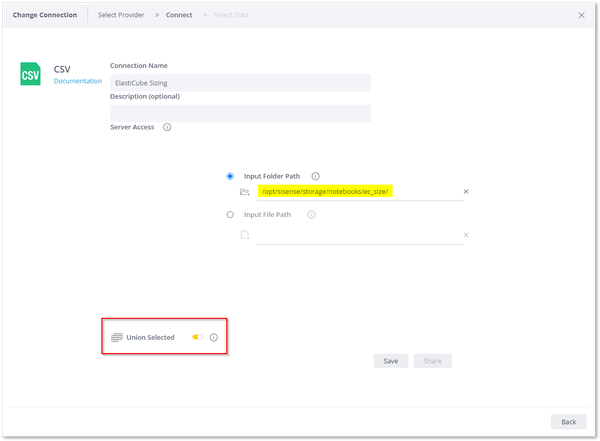The height and width of the screenshot is (441, 600).
Task: Show Input Folder Path info icon
Action: [x=315, y=176]
